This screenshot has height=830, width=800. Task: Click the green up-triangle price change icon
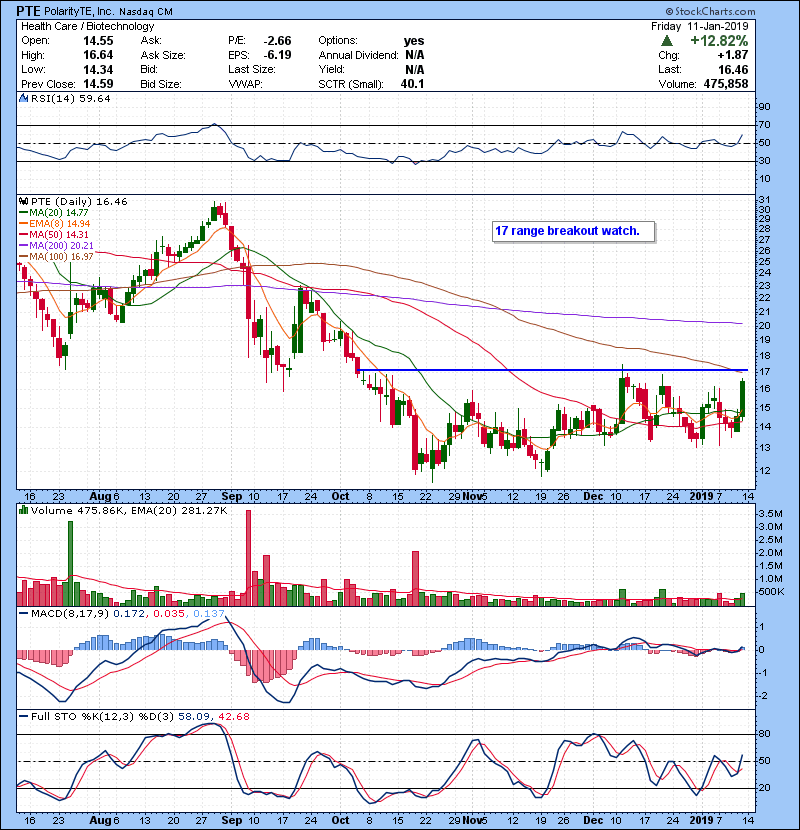click(667, 41)
